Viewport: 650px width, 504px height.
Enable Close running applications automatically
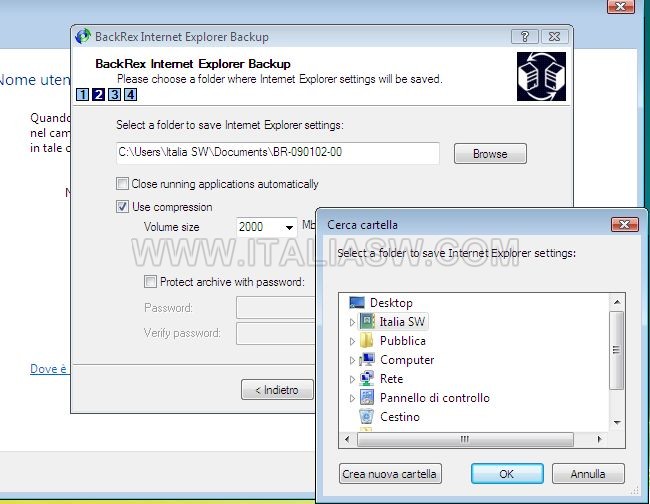click(122, 184)
